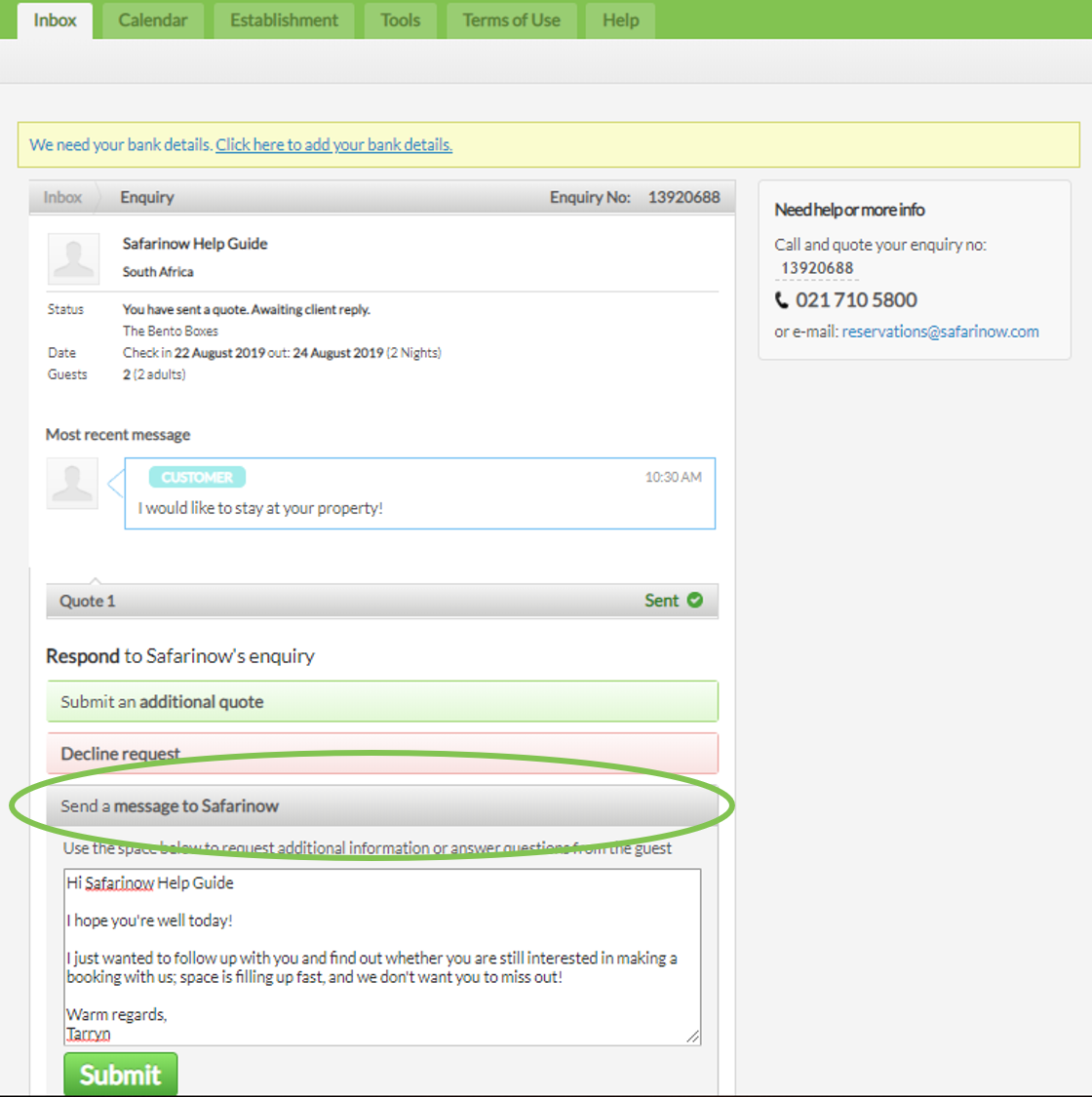The width and height of the screenshot is (1092, 1097).
Task: Click the CUSTOMER label badge
Action: click(x=197, y=477)
